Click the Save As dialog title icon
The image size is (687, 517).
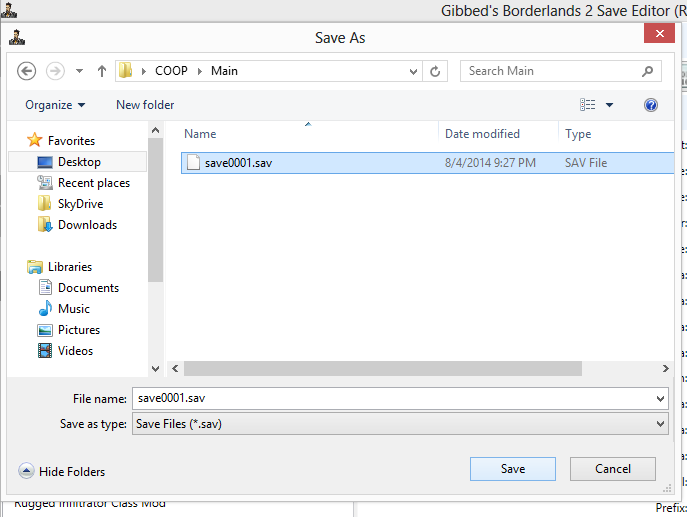coord(17,37)
